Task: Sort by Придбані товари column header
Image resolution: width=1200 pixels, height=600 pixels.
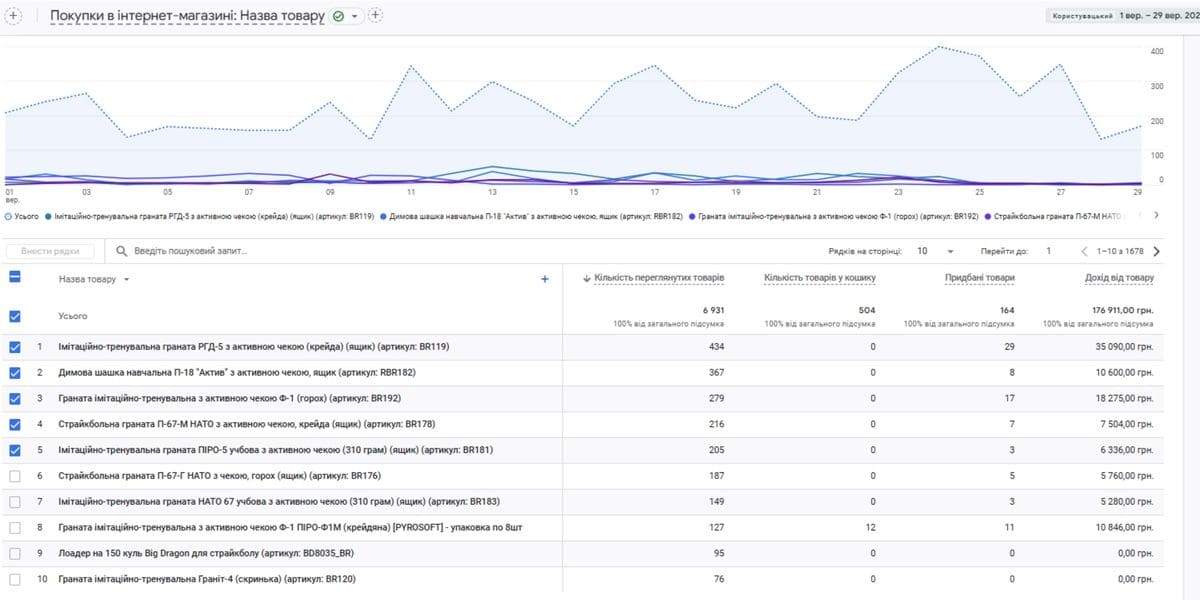Action: pyautogui.click(x=979, y=278)
